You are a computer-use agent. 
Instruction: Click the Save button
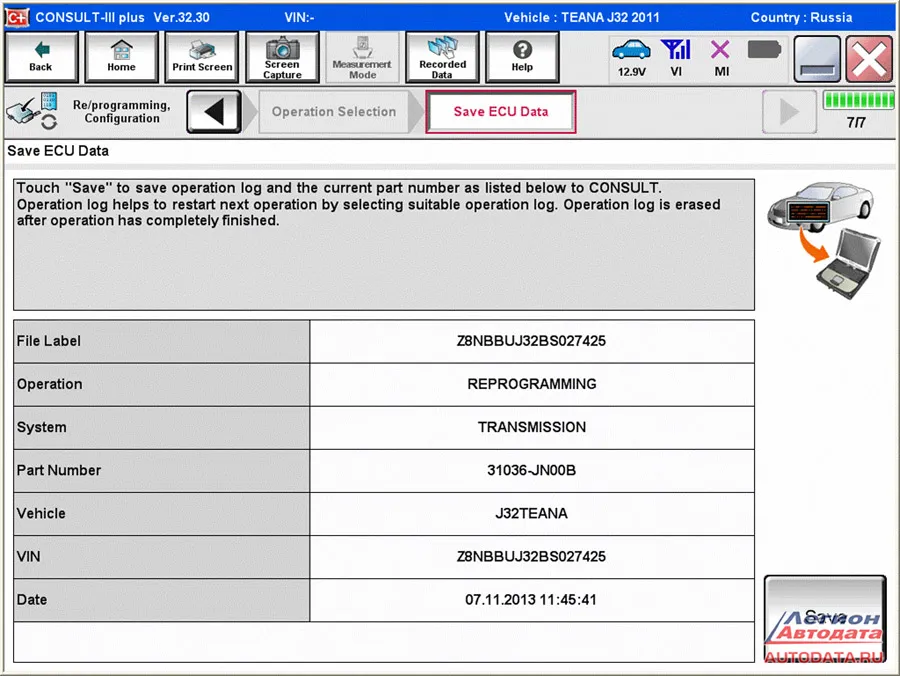825,616
